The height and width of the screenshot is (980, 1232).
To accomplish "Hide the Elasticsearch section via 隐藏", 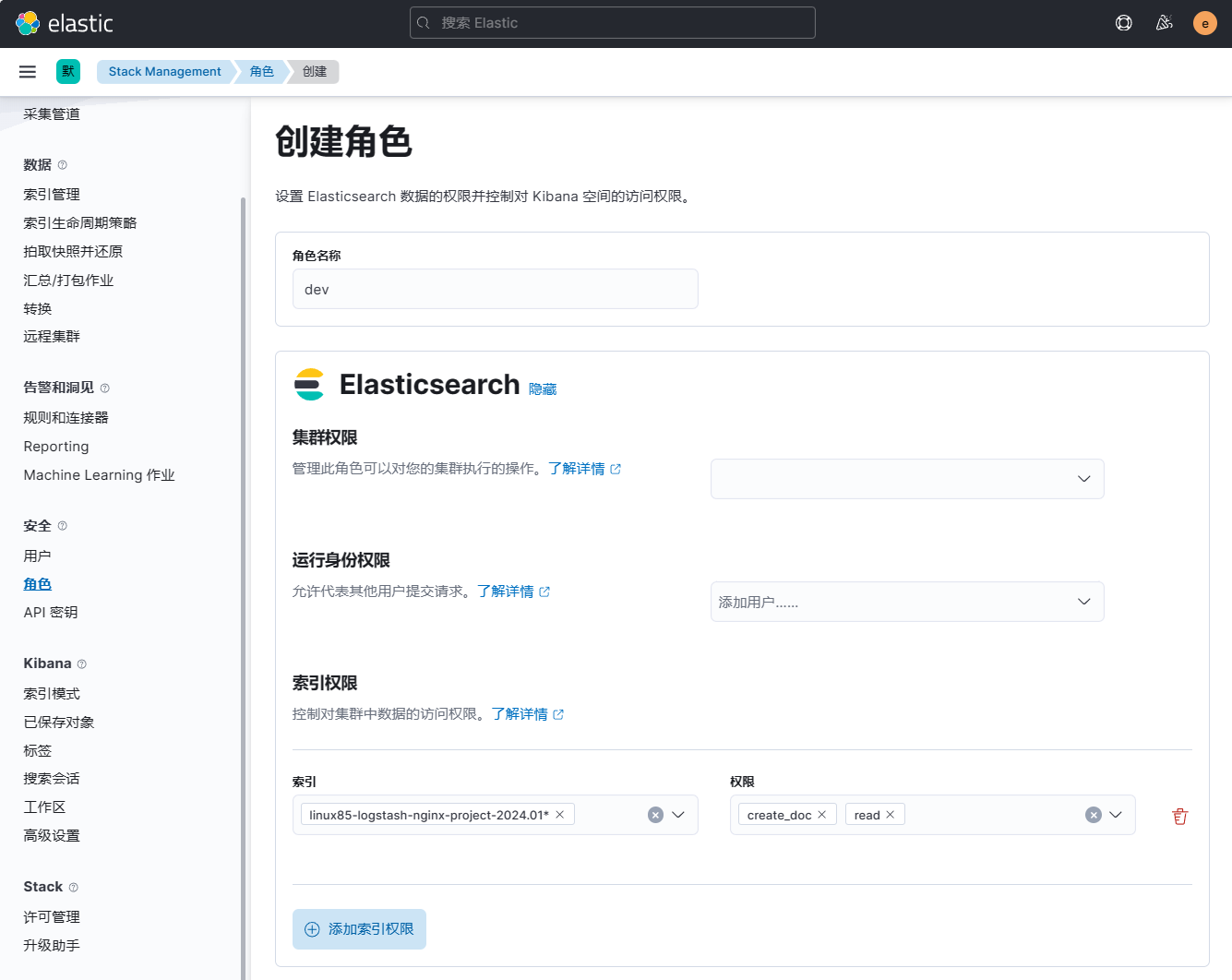I will tap(543, 389).
